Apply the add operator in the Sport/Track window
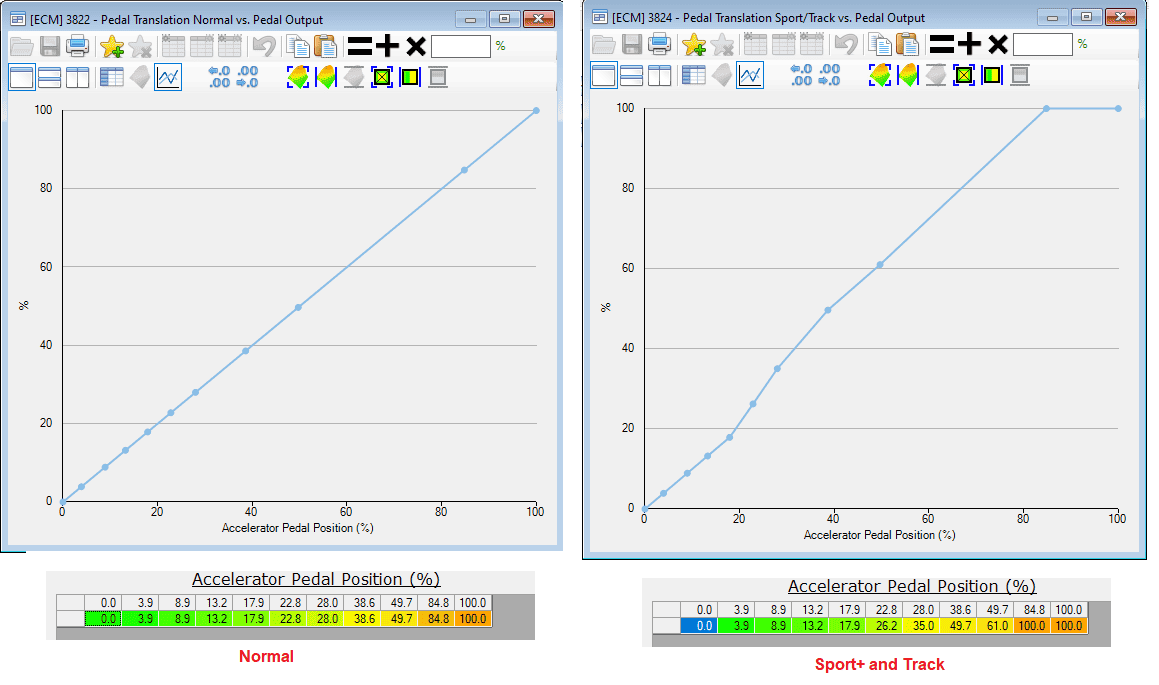 (969, 44)
